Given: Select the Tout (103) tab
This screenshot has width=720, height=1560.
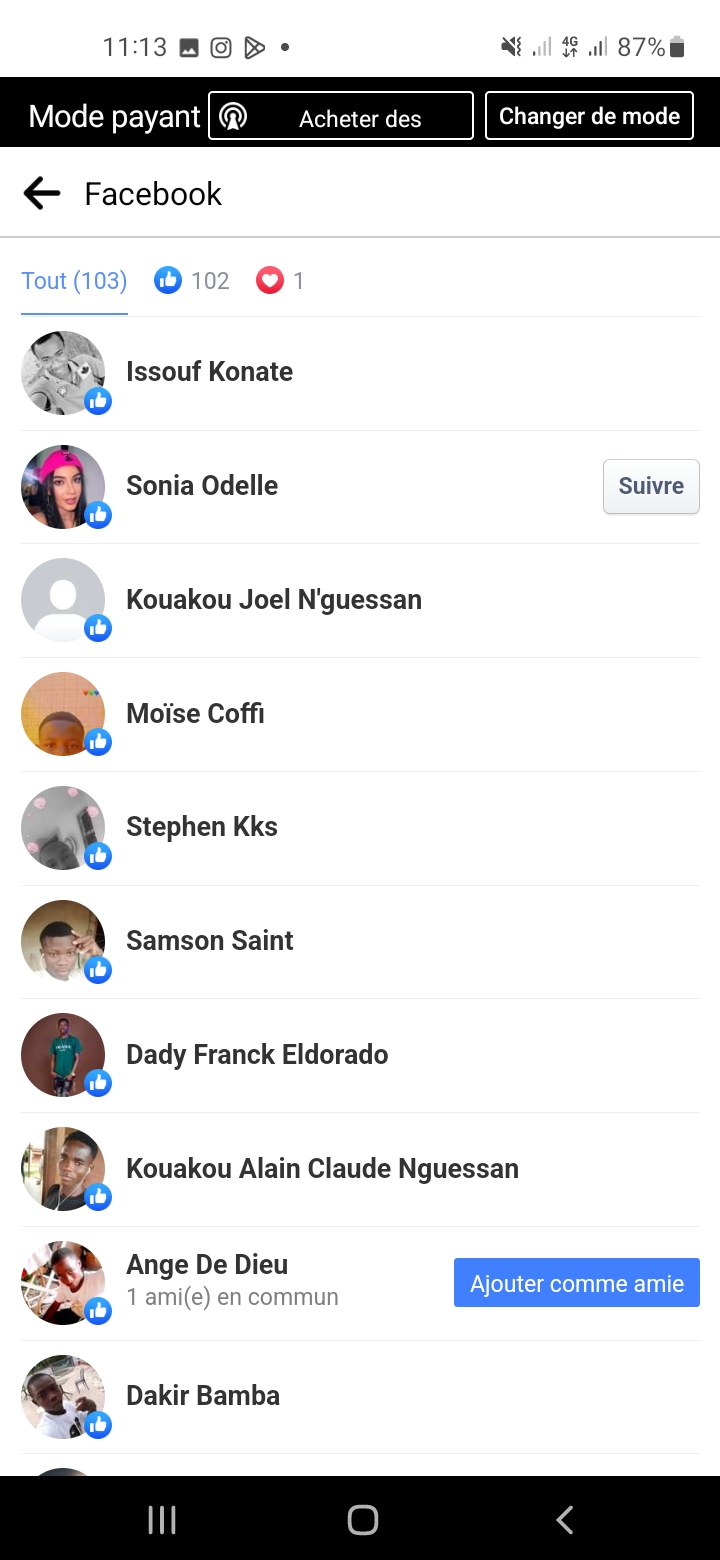Looking at the screenshot, I should (74, 281).
